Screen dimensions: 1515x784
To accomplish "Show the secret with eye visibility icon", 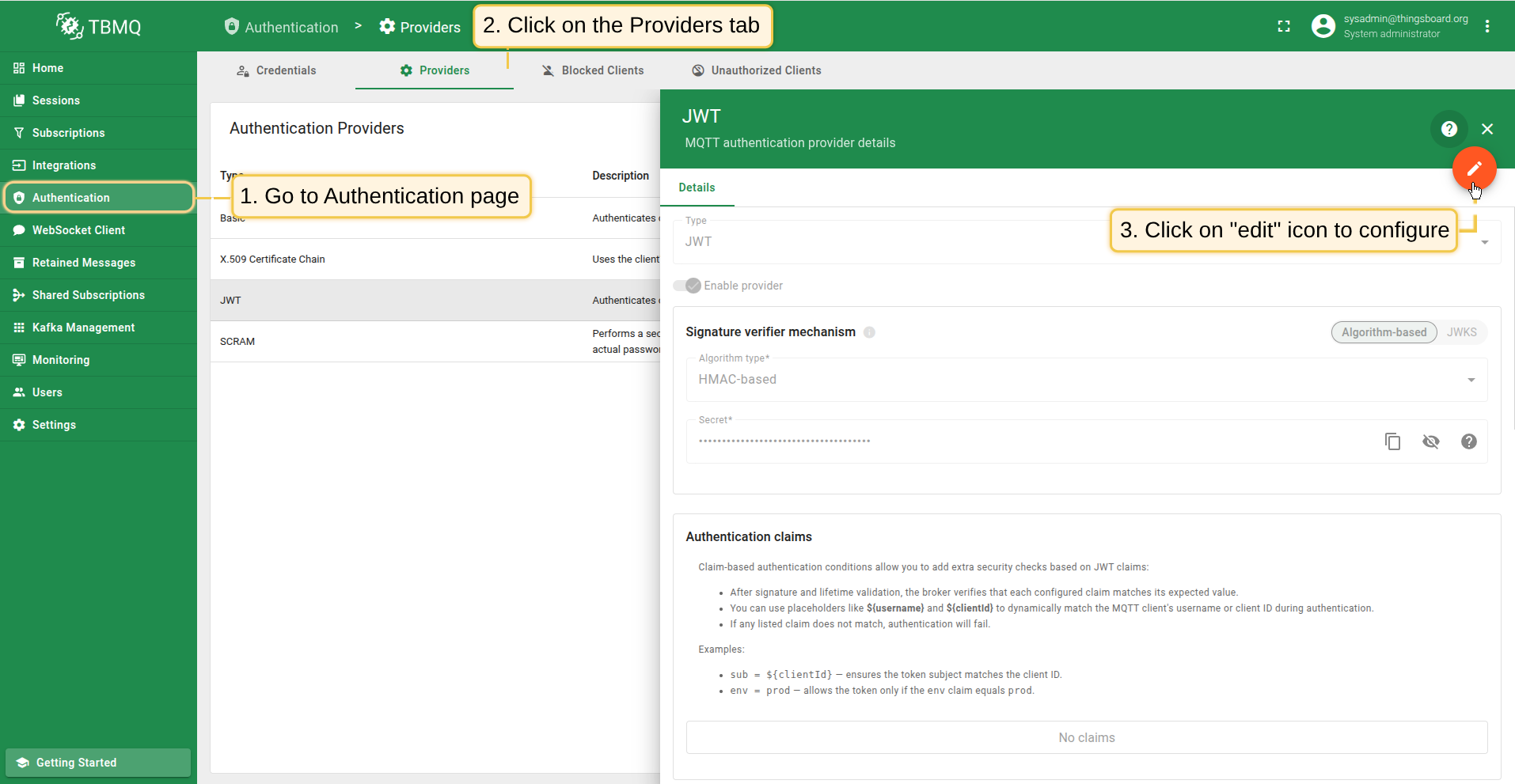I will [x=1430, y=441].
